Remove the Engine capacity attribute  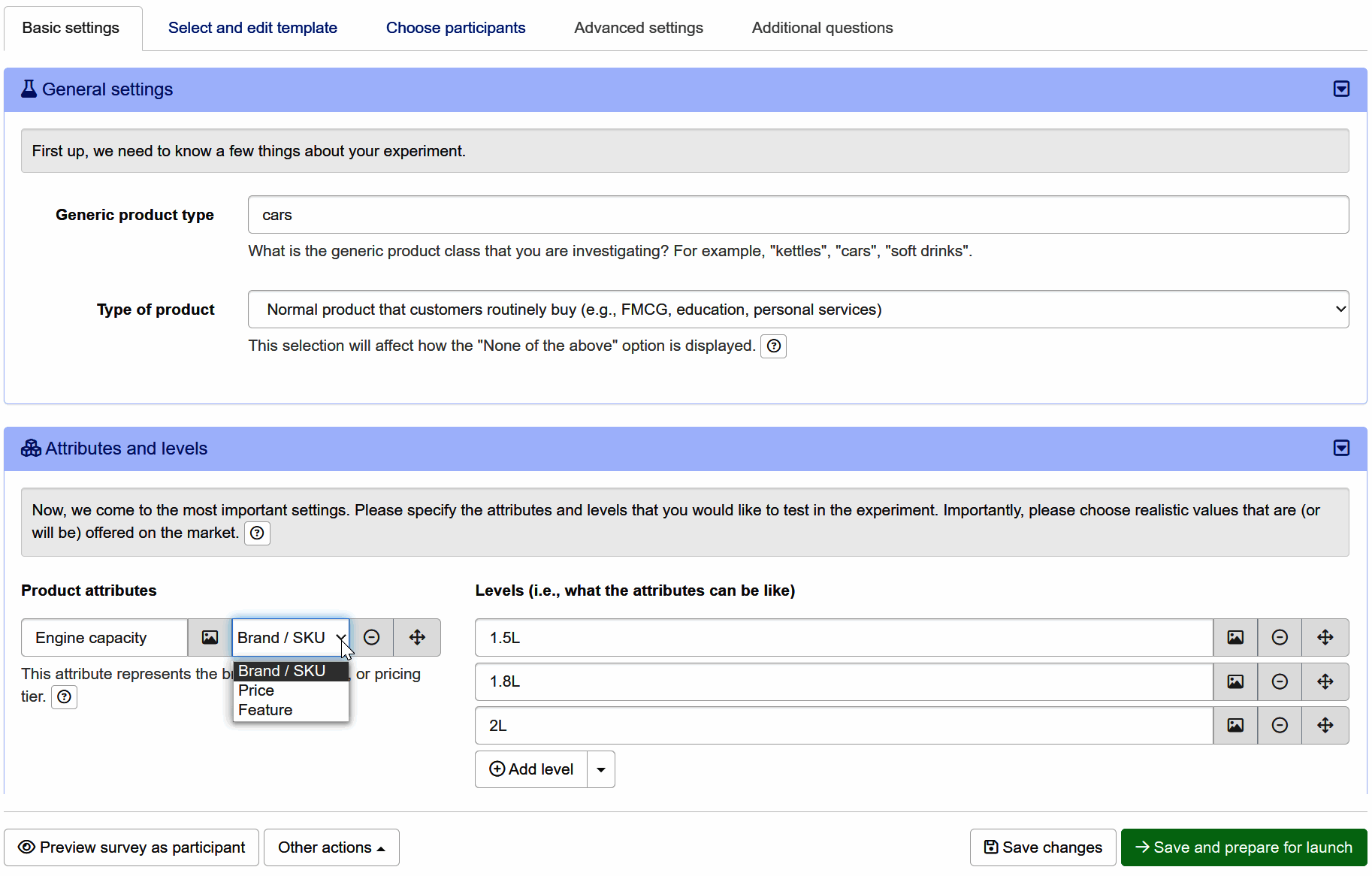(372, 638)
